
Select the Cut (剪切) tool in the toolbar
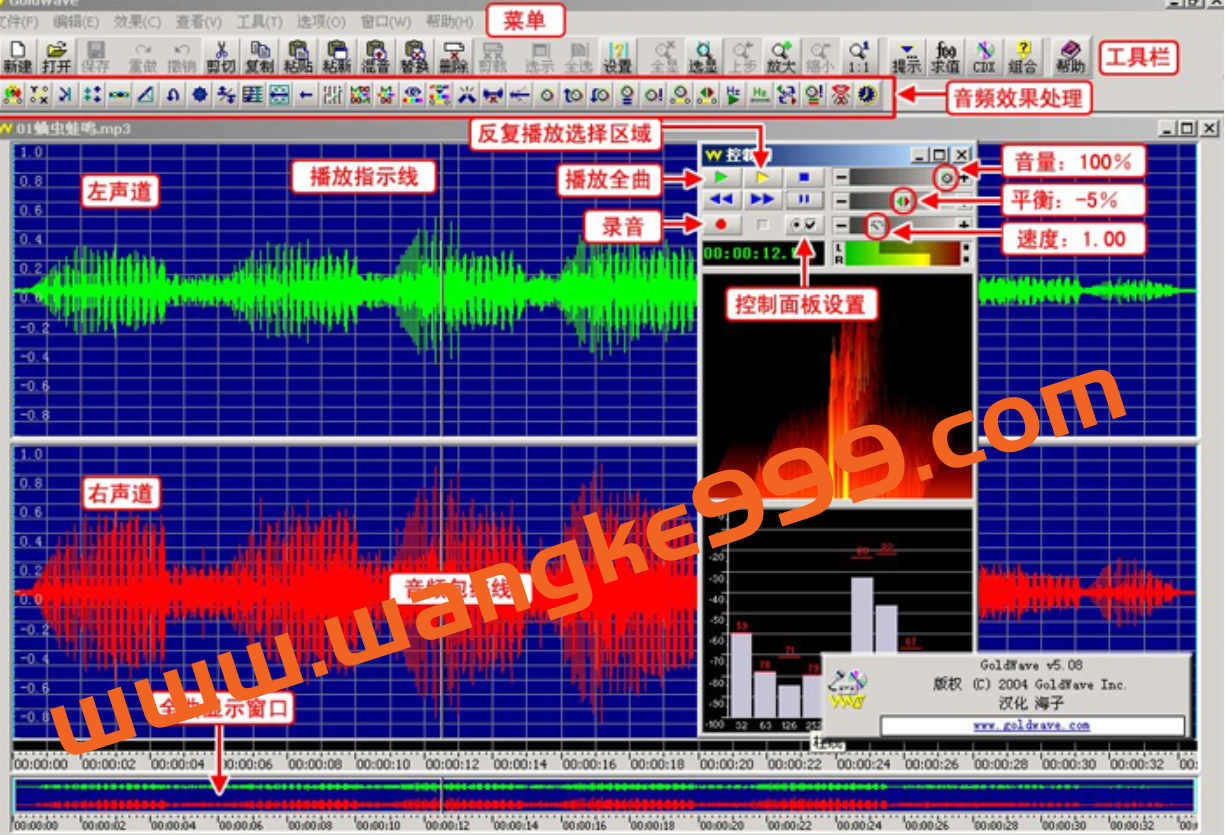click(221, 57)
